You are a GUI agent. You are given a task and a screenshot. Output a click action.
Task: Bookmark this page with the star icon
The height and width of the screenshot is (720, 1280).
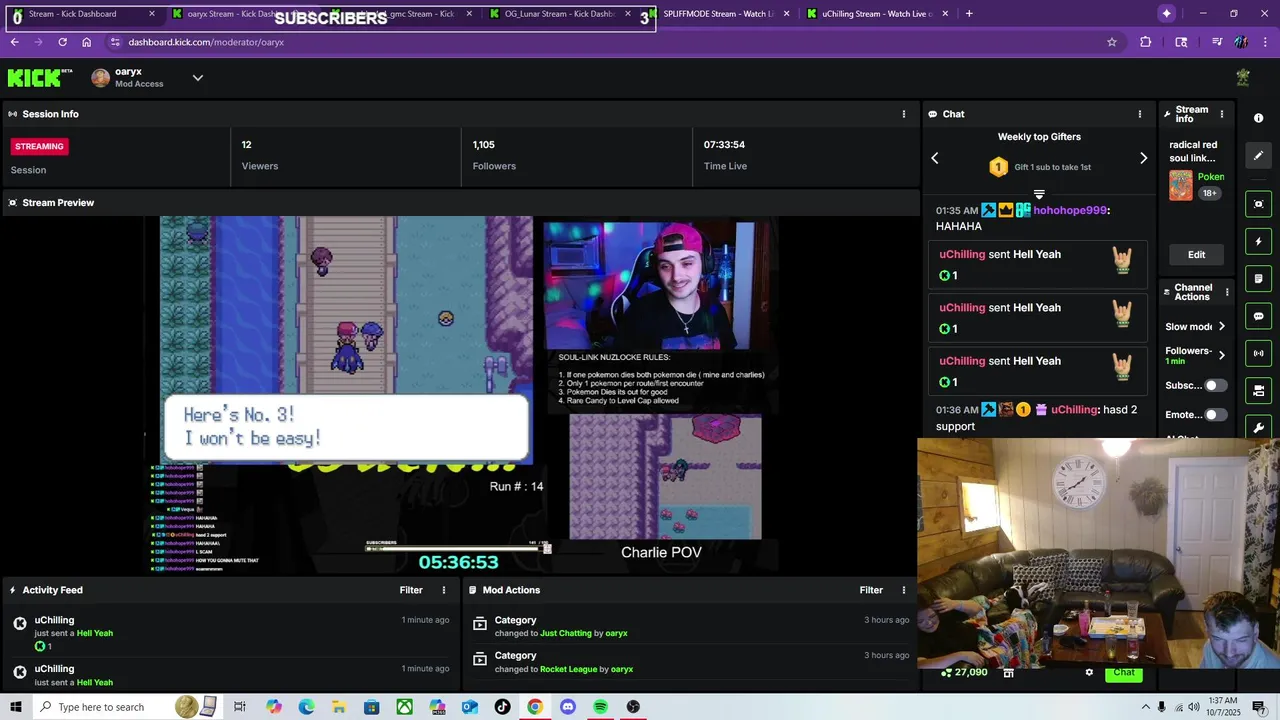(x=1111, y=42)
